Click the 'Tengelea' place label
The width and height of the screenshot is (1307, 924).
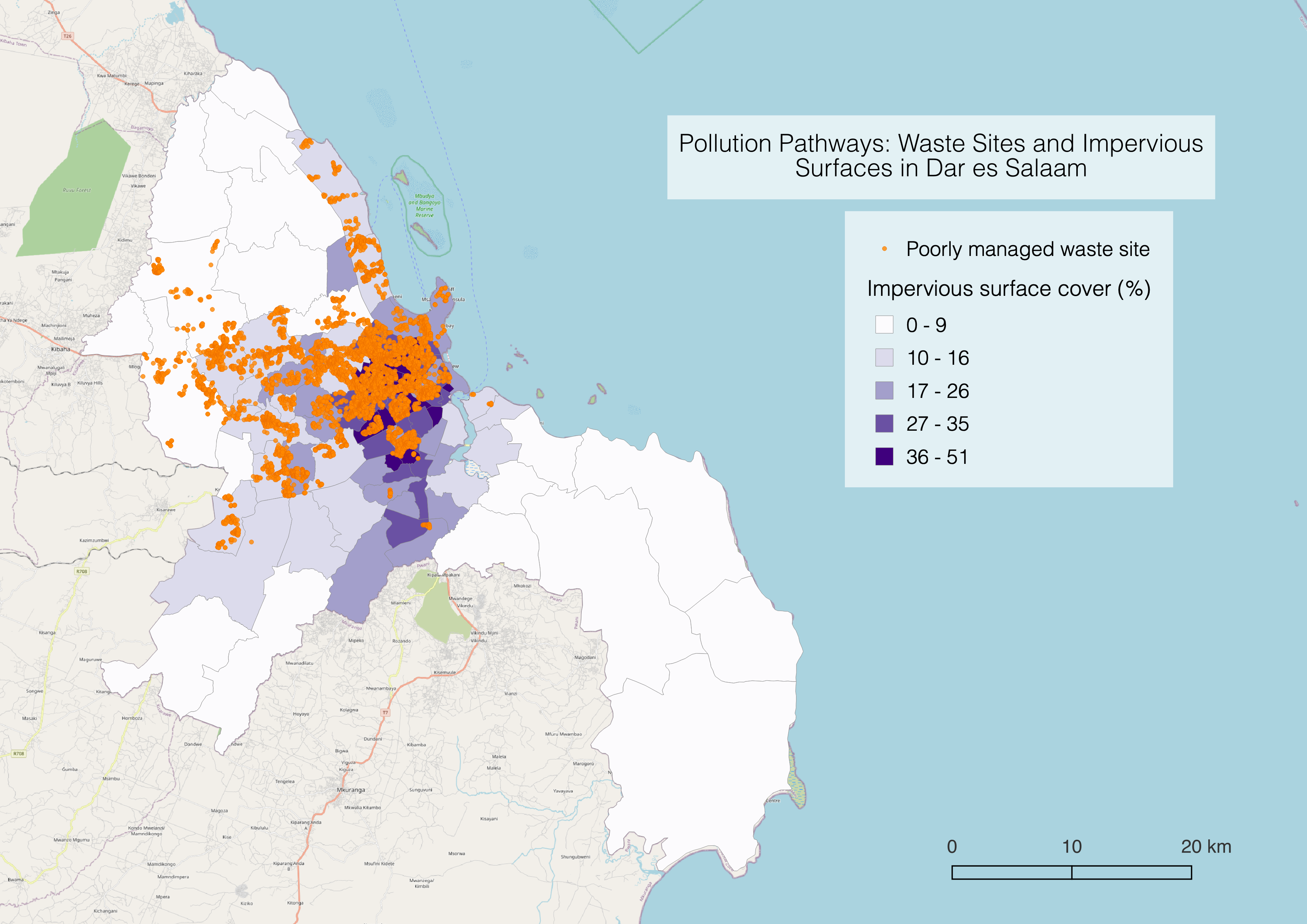click(285, 781)
